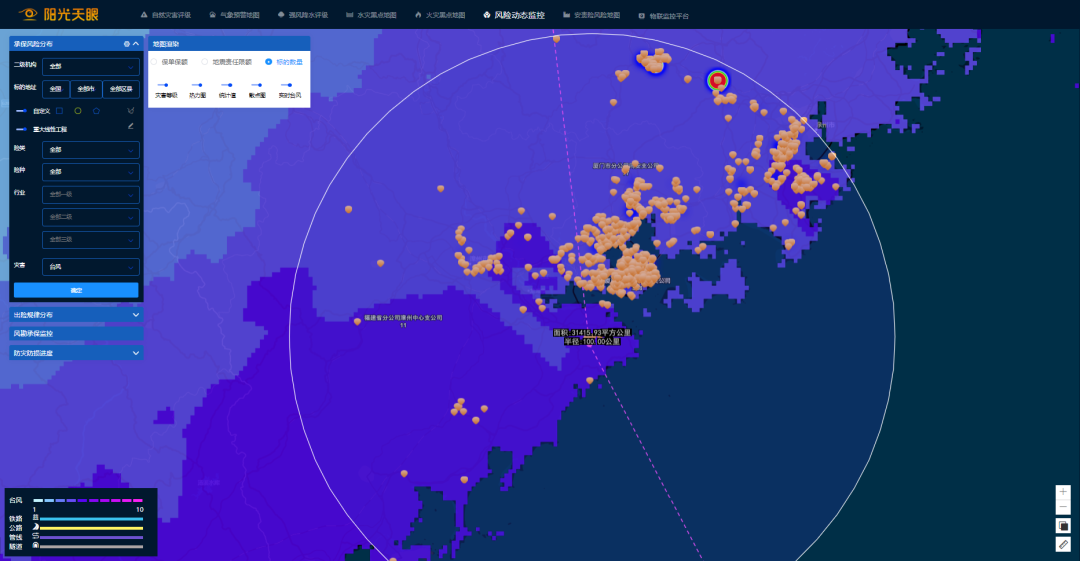Zoom out the map with minus button

coord(1063,507)
